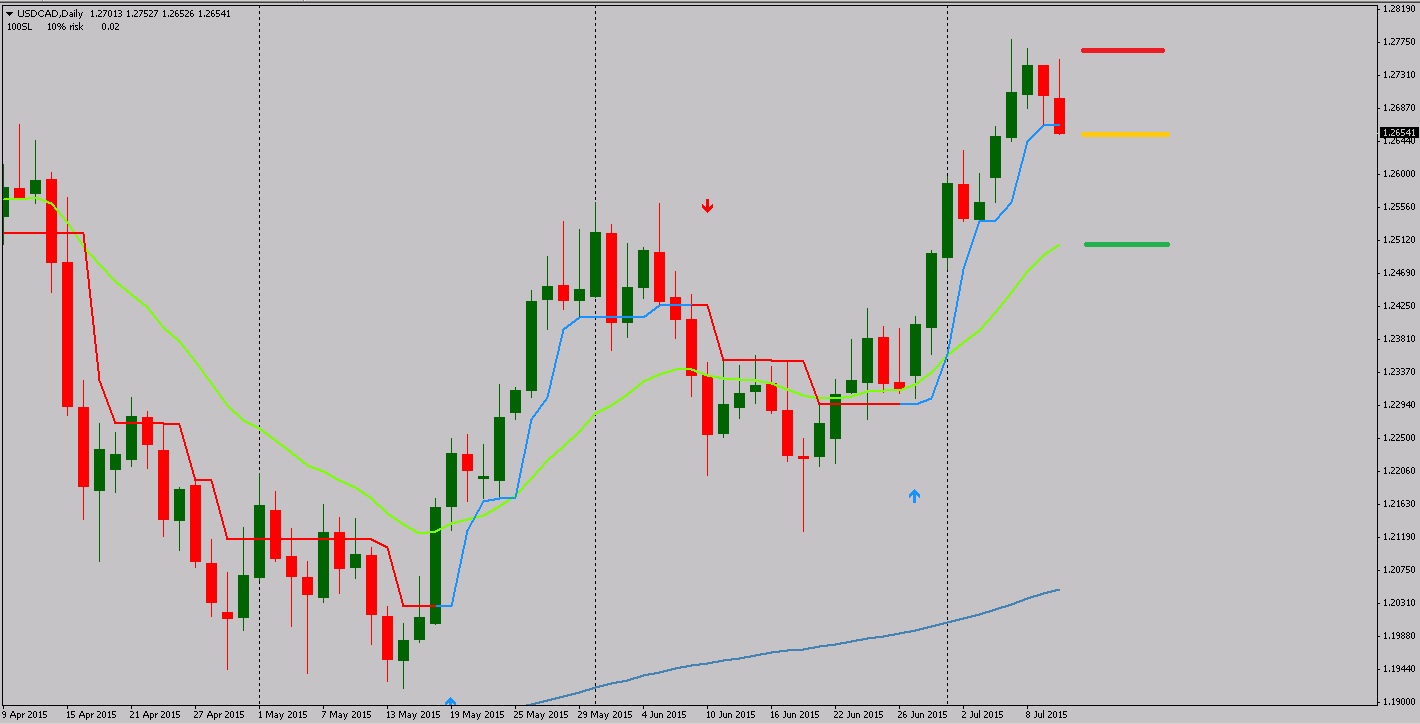Click the 8 Jul 2015 date label
1420x724 pixels.
click(1047, 715)
